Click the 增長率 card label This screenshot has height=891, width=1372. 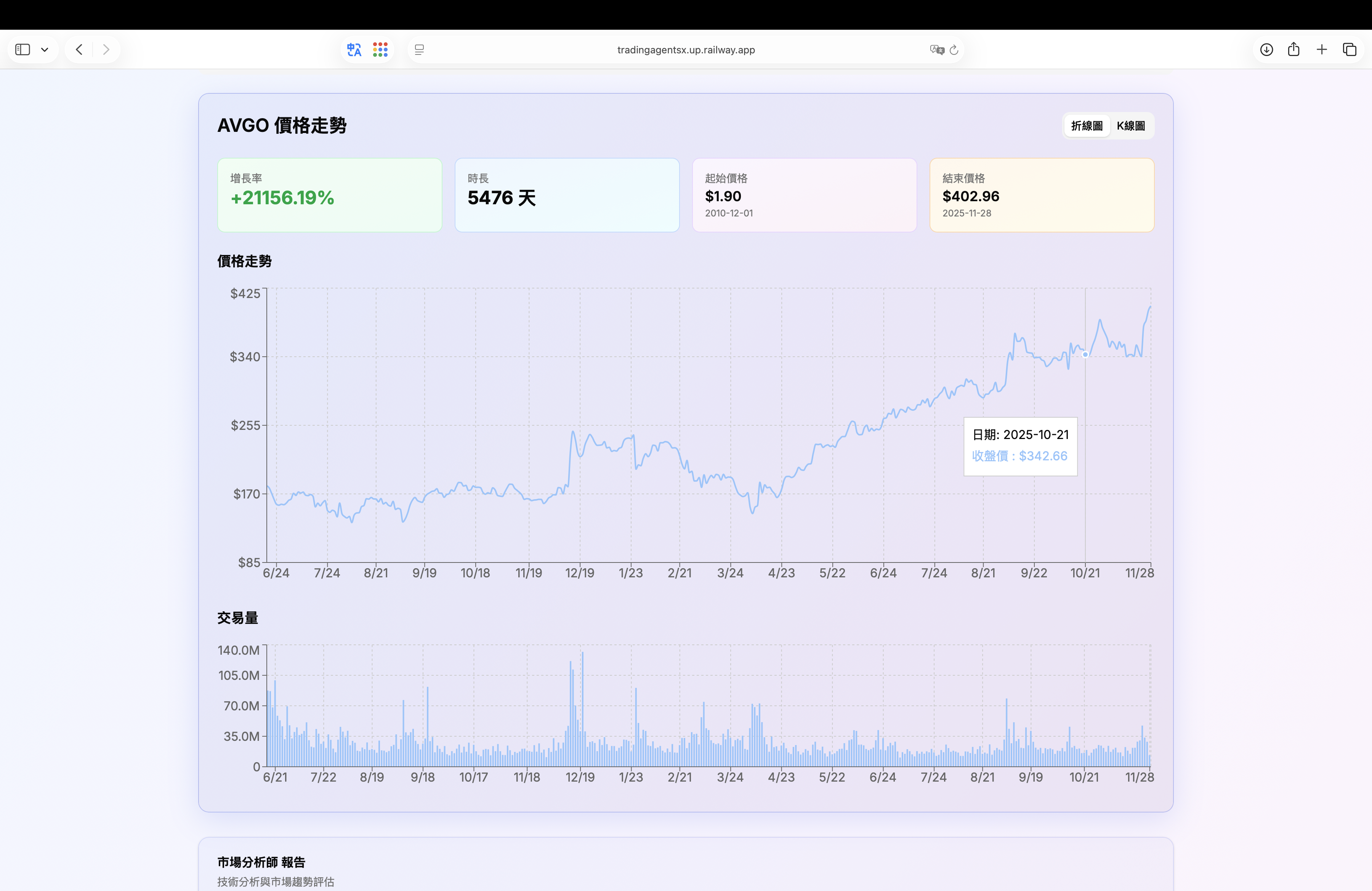coord(246,178)
